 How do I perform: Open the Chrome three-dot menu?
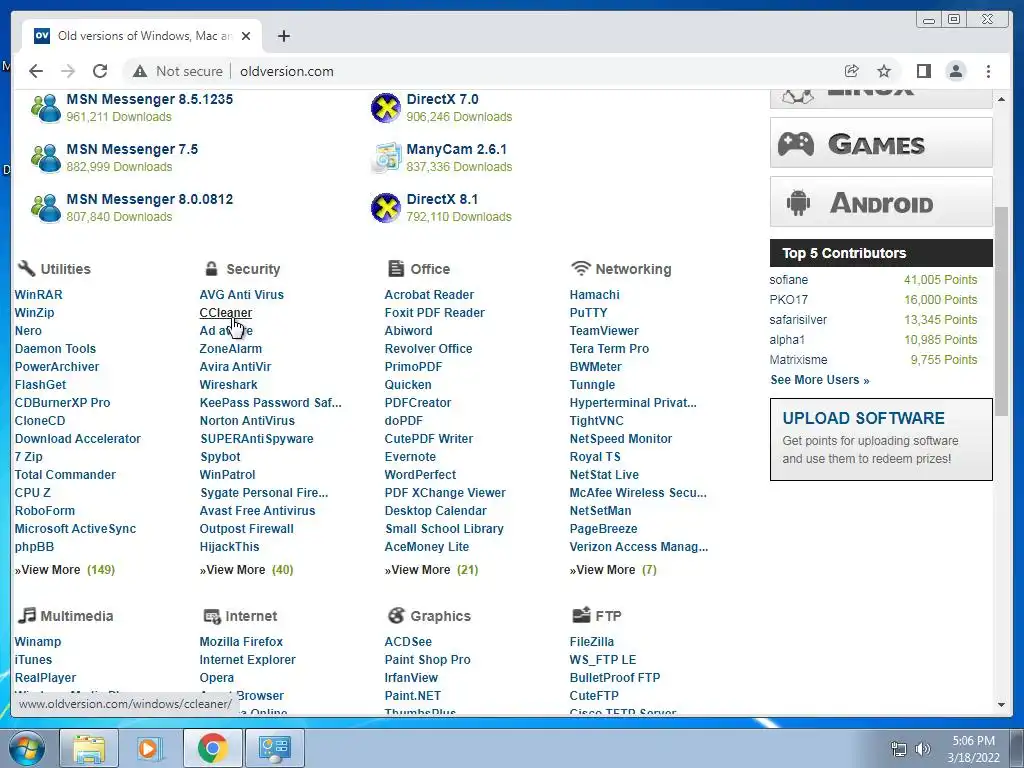point(988,71)
